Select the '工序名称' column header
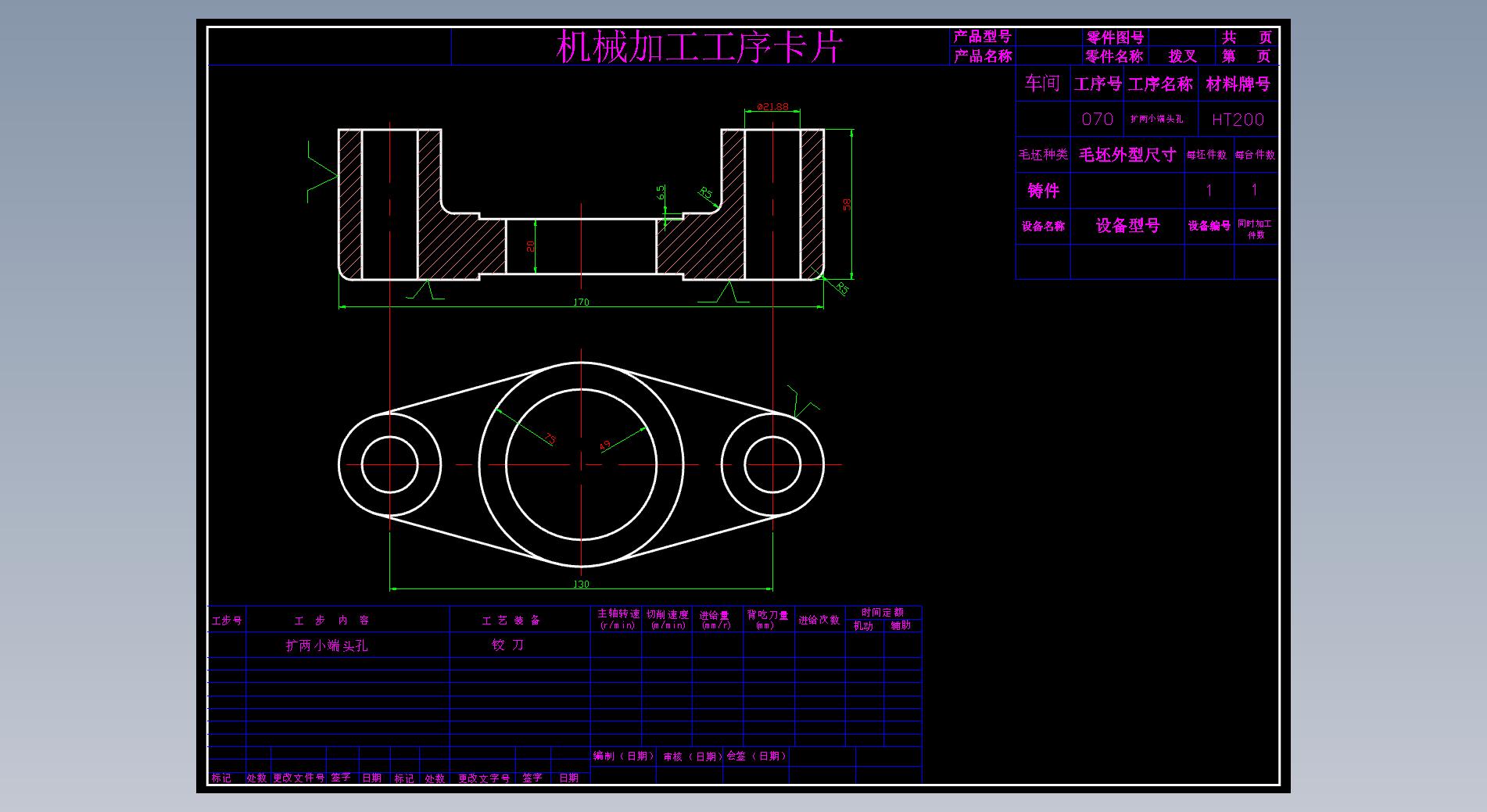Image resolution: width=1487 pixels, height=812 pixels. (1160, 84)
